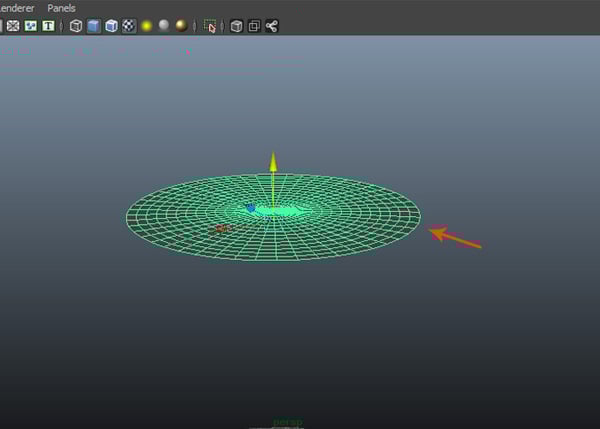600x429 pixels.
Task: Enable wireframe on shaded cube icon
Action: pyautogui.click(x=111, y=26)
